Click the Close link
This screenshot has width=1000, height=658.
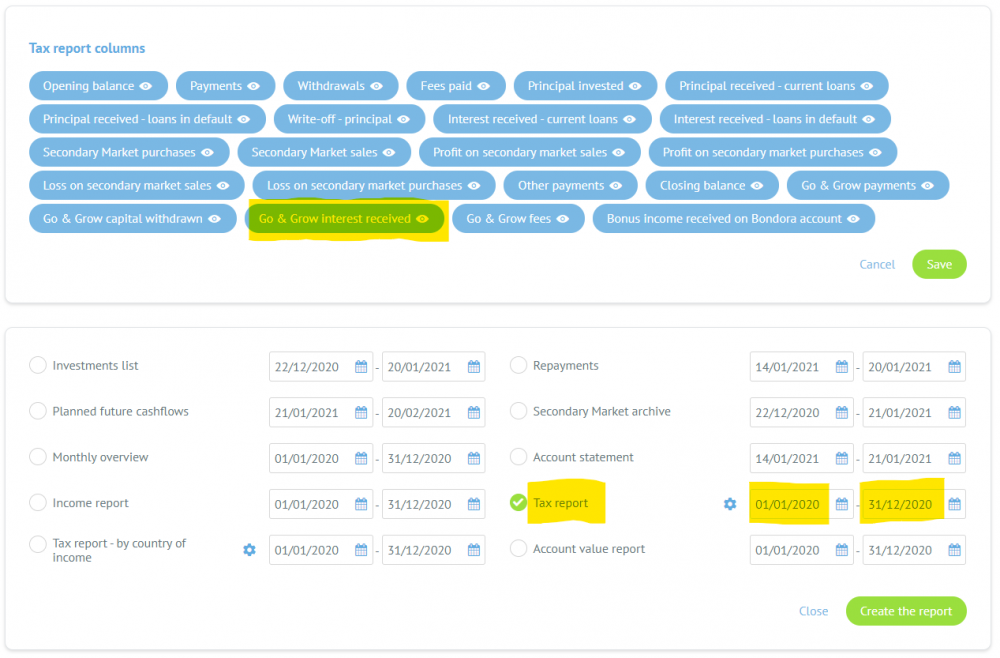813,612
